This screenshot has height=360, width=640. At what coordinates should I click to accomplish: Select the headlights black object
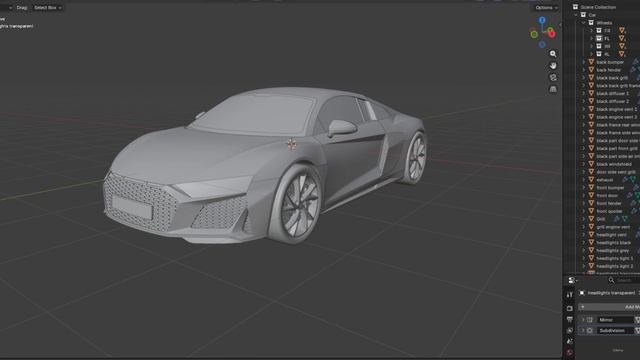(x=613, y=242)
